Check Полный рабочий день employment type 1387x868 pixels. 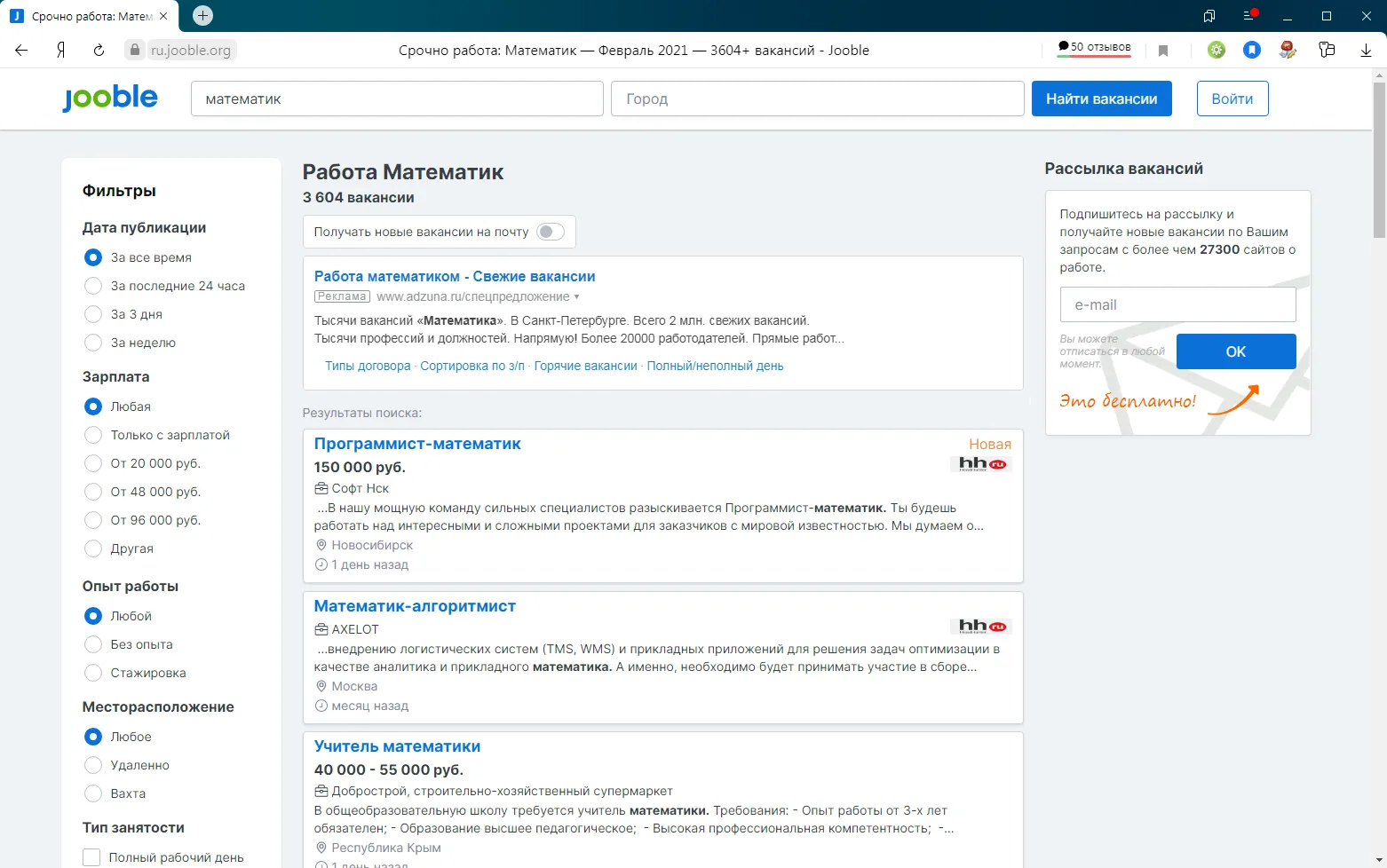pos(91,857)
